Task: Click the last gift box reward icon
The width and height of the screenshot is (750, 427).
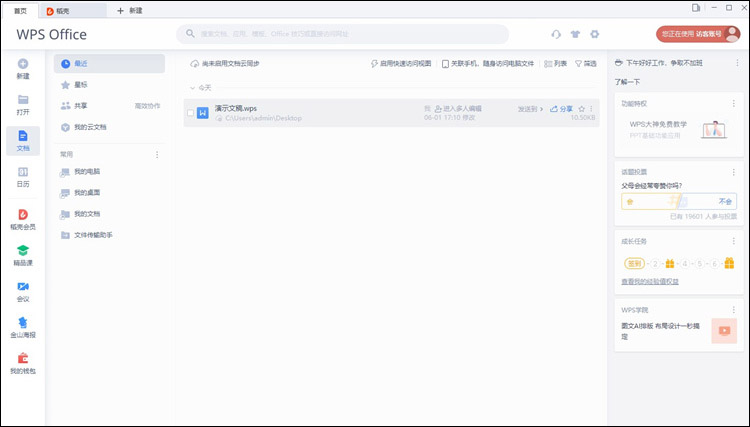Action: (x=729, y=263)
